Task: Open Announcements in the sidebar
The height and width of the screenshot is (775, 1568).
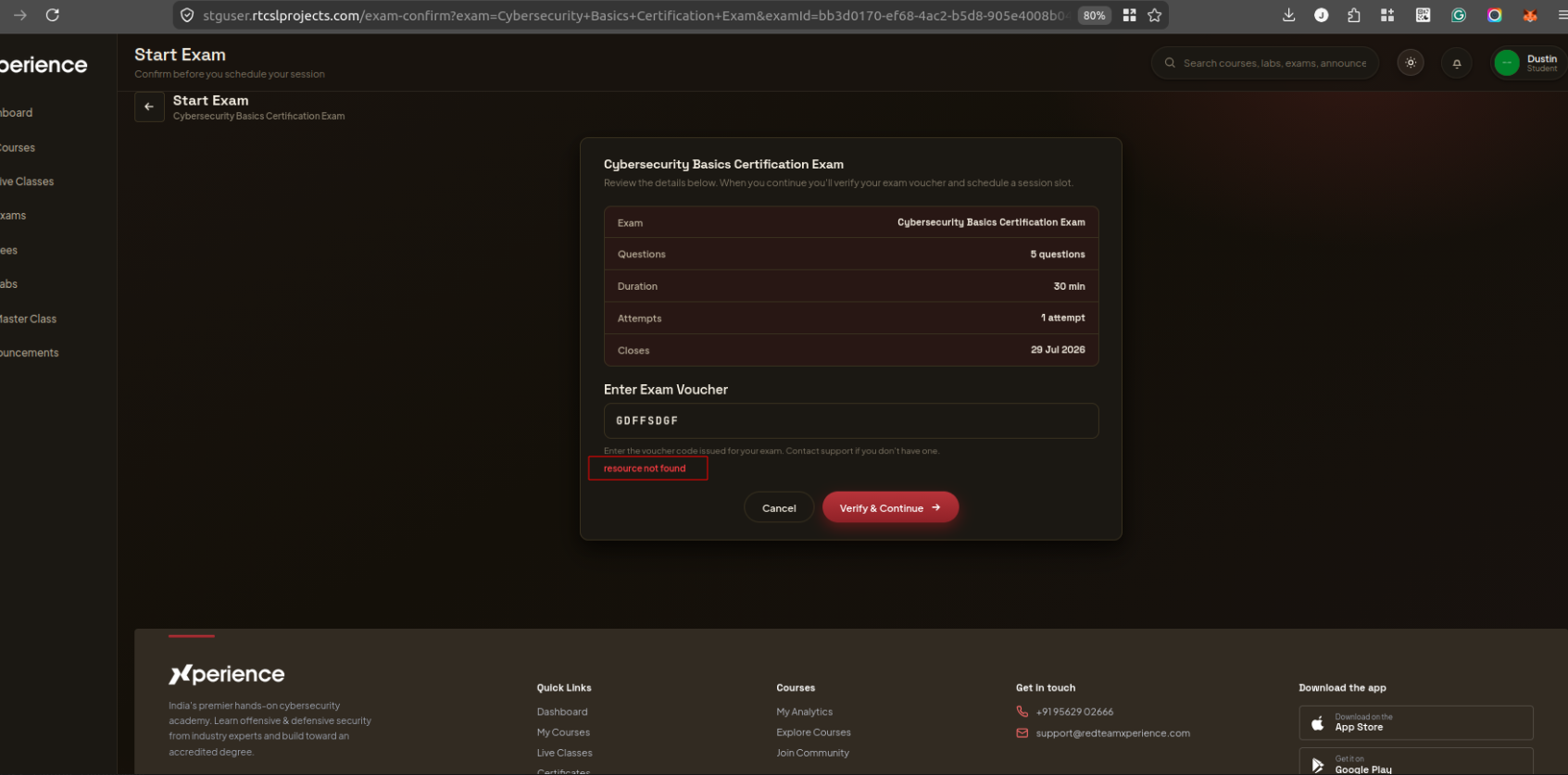Action: 30,353
